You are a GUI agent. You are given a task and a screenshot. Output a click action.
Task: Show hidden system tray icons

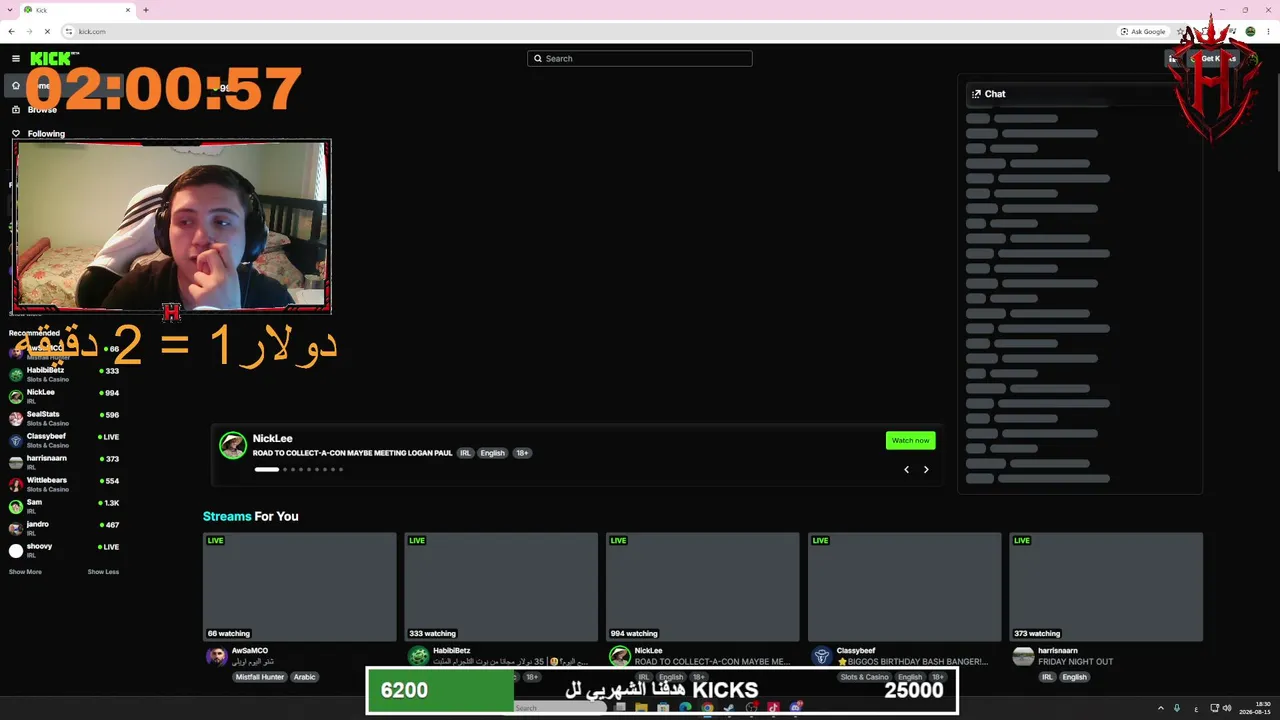tap(1161, 708)
